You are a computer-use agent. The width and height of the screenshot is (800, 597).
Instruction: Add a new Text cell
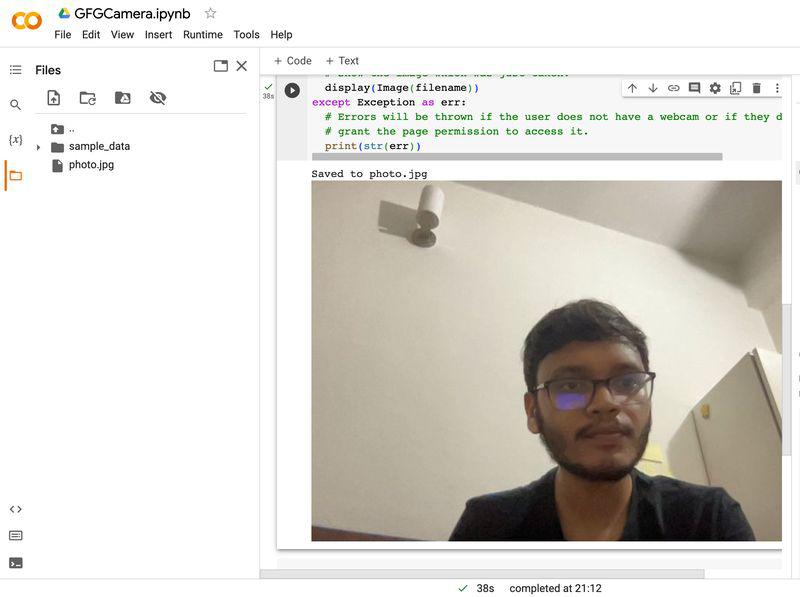[x=342, y=61]
